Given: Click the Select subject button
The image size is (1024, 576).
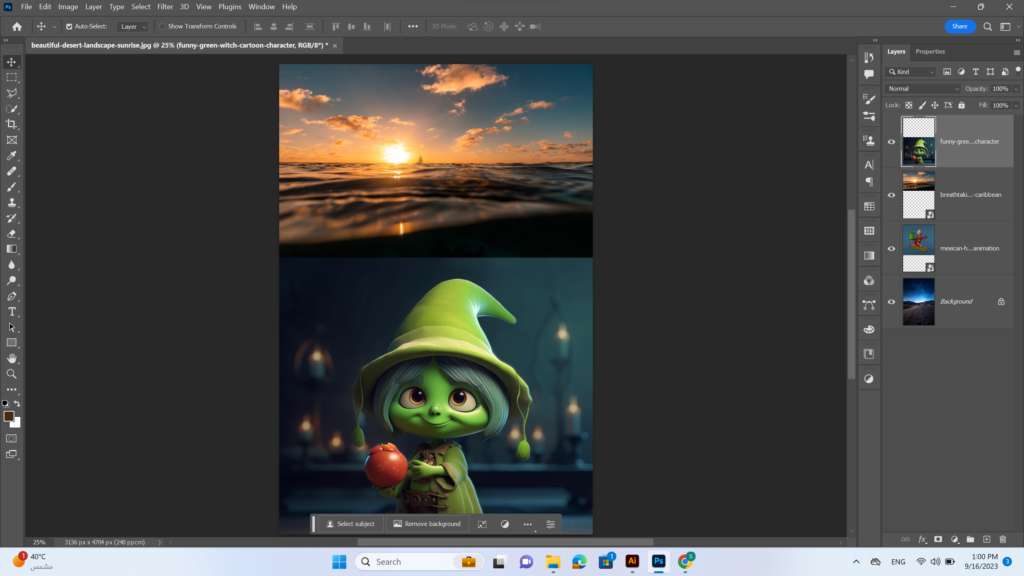Looking at the screenshot, I should (351, 524).
